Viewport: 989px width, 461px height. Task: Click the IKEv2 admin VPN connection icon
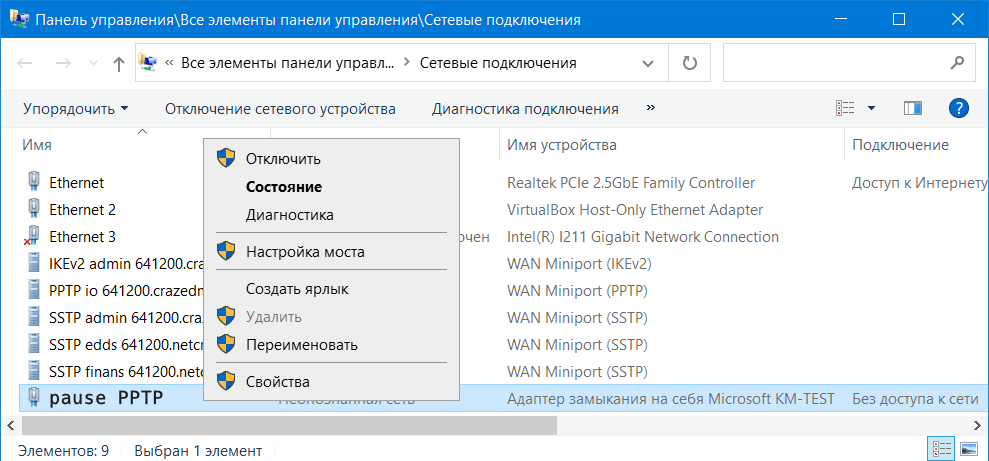point(33,264)
